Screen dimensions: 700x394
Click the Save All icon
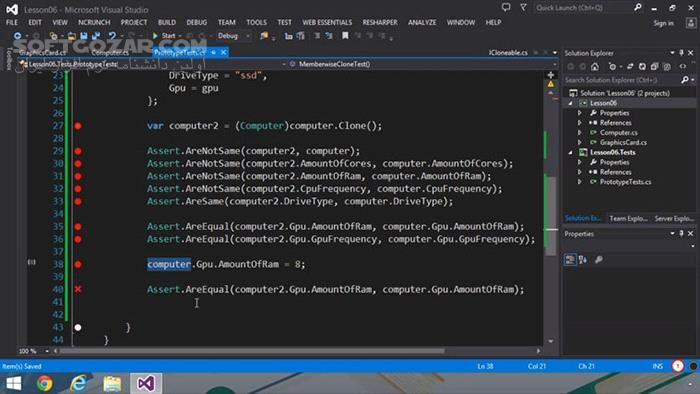(x=96, y=36)
